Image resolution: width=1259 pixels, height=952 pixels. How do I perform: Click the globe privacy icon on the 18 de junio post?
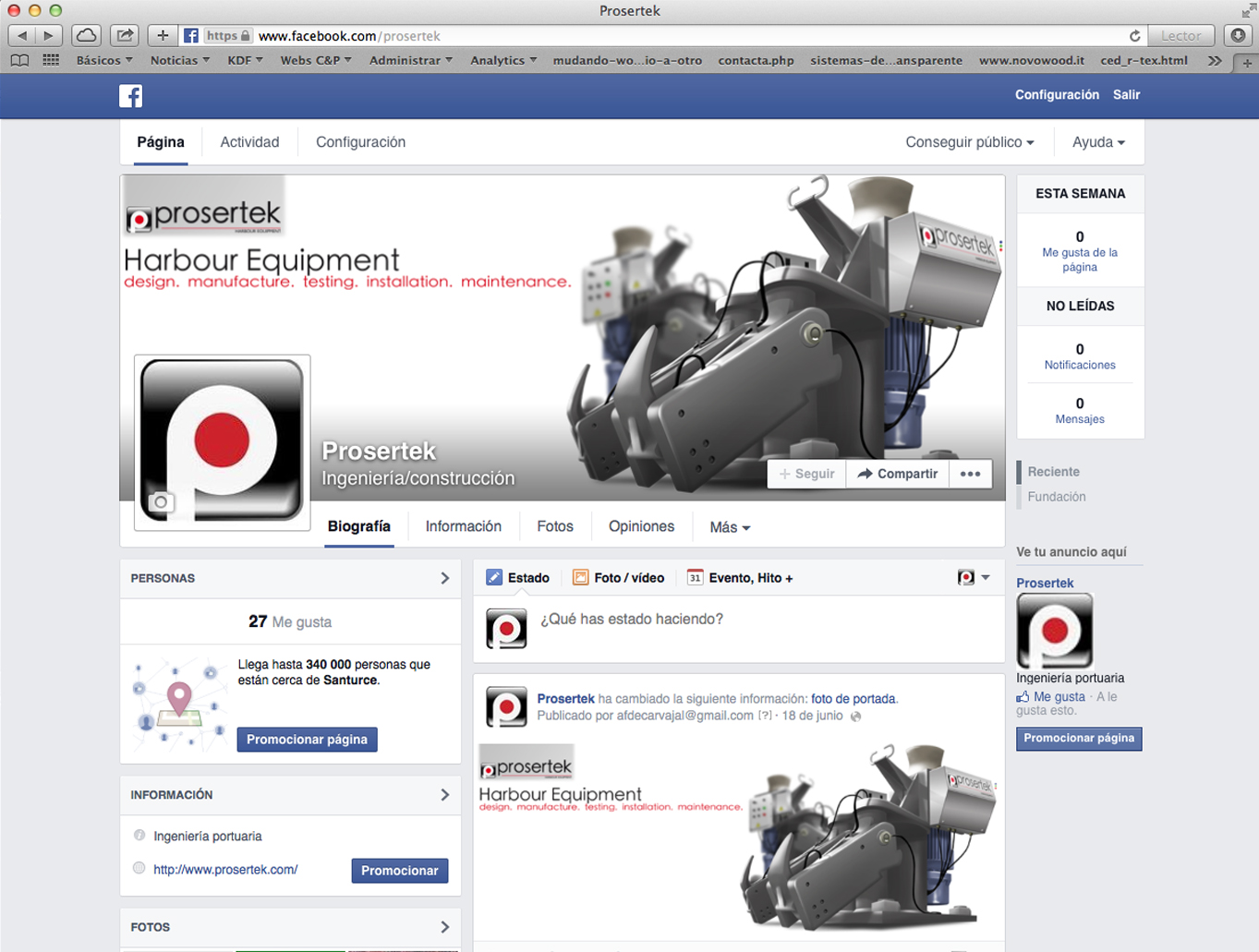pos(856,716)
